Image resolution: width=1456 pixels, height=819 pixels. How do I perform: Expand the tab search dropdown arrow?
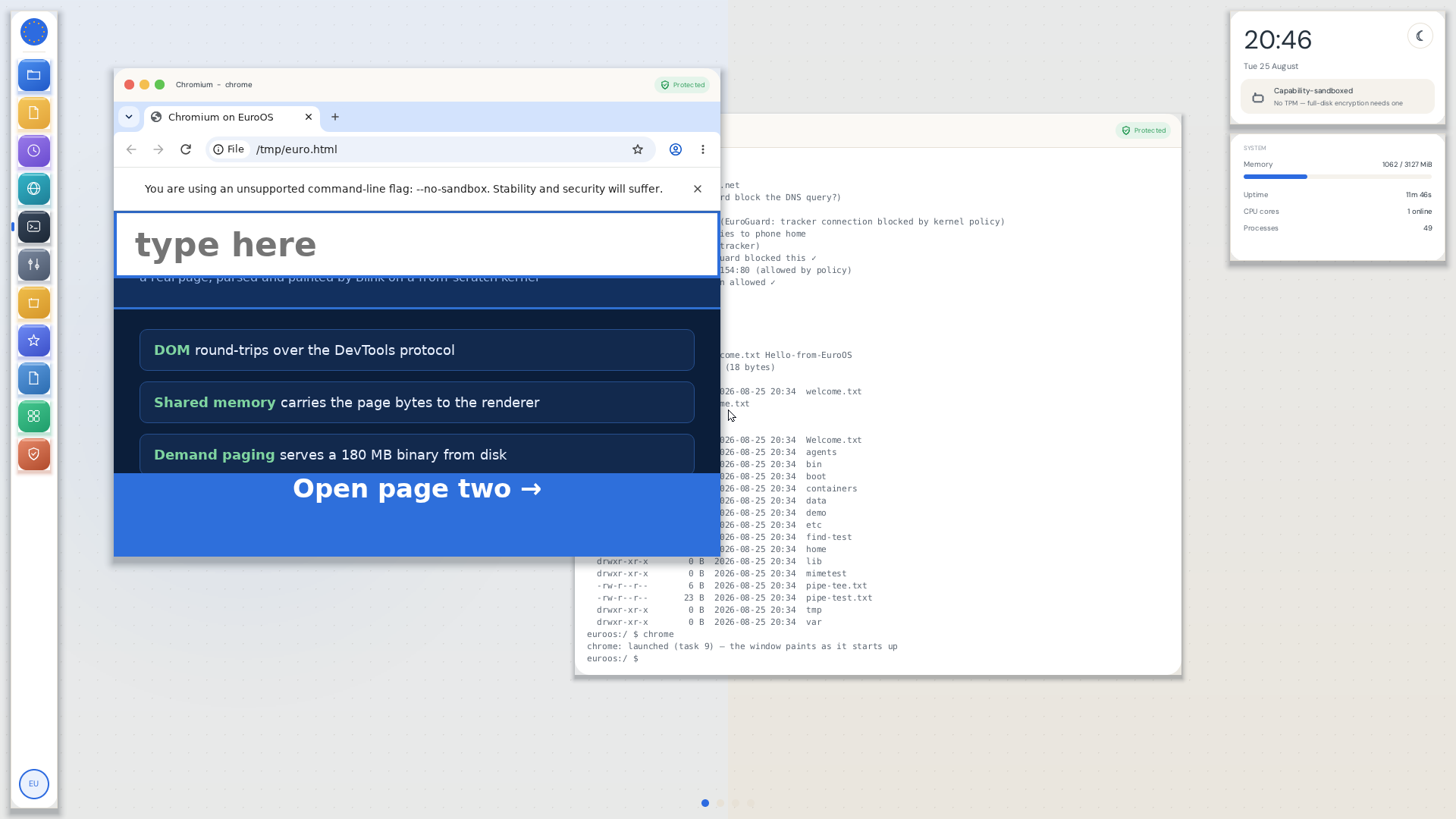(129, 117)
